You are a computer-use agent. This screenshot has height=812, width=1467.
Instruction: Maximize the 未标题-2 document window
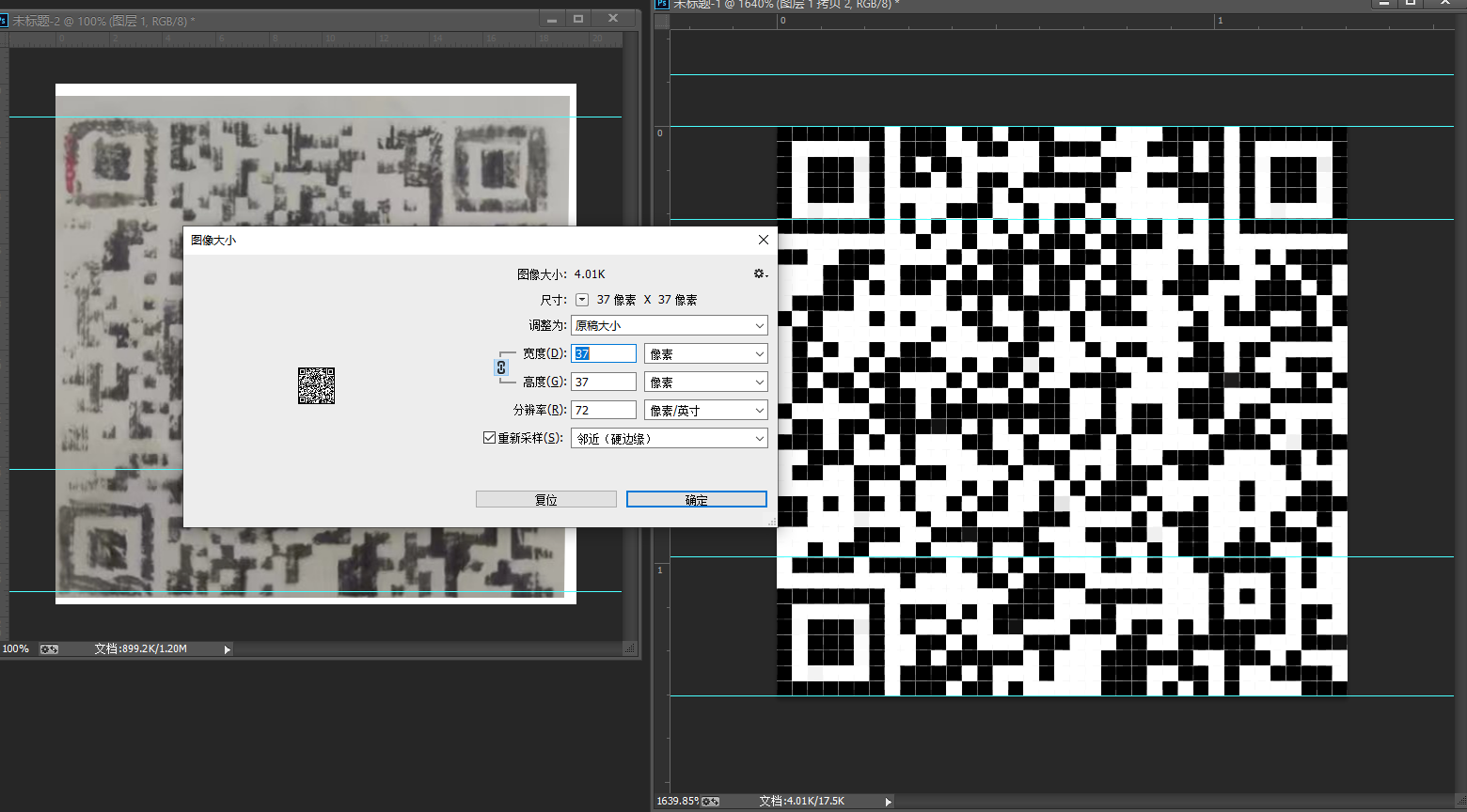coord(578,19)
